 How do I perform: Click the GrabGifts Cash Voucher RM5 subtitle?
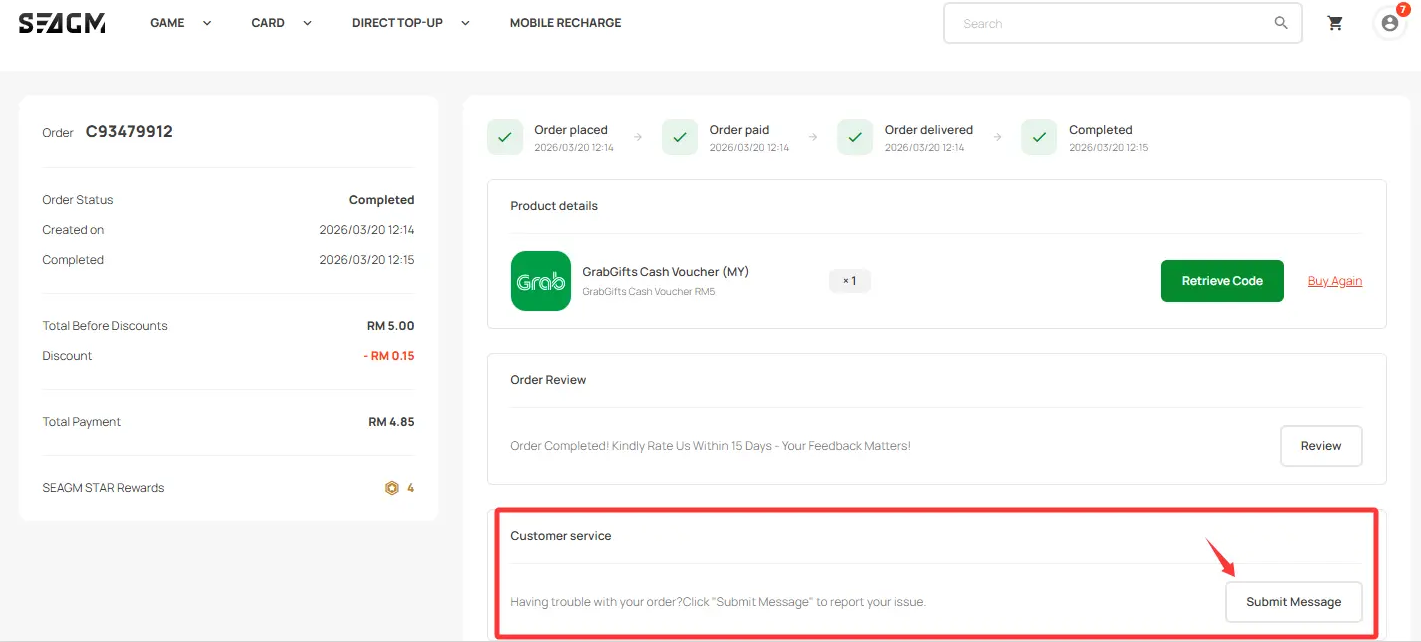[x=649, y=292]
